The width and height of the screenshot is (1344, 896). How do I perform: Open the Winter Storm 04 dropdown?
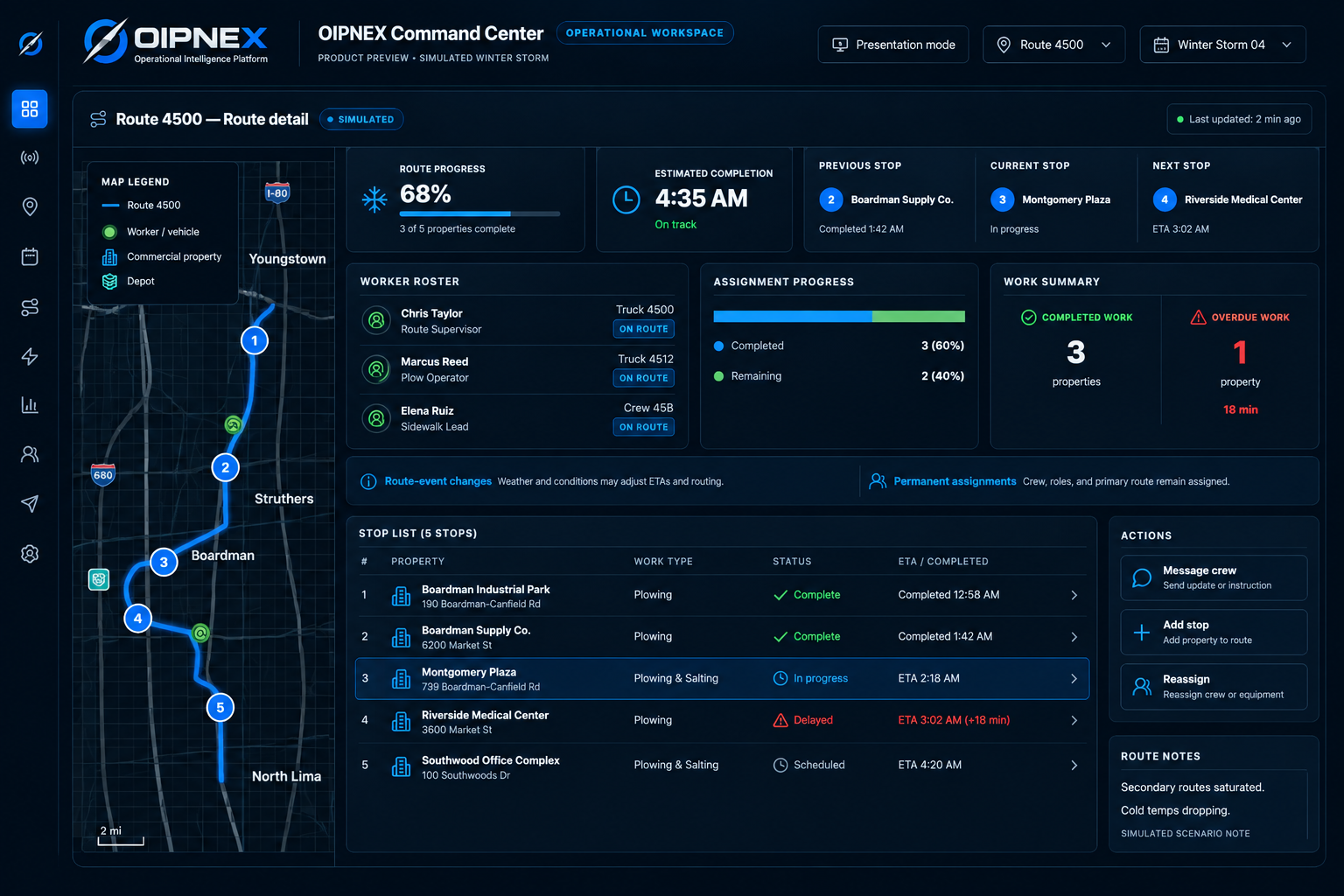click(1222, 45)
